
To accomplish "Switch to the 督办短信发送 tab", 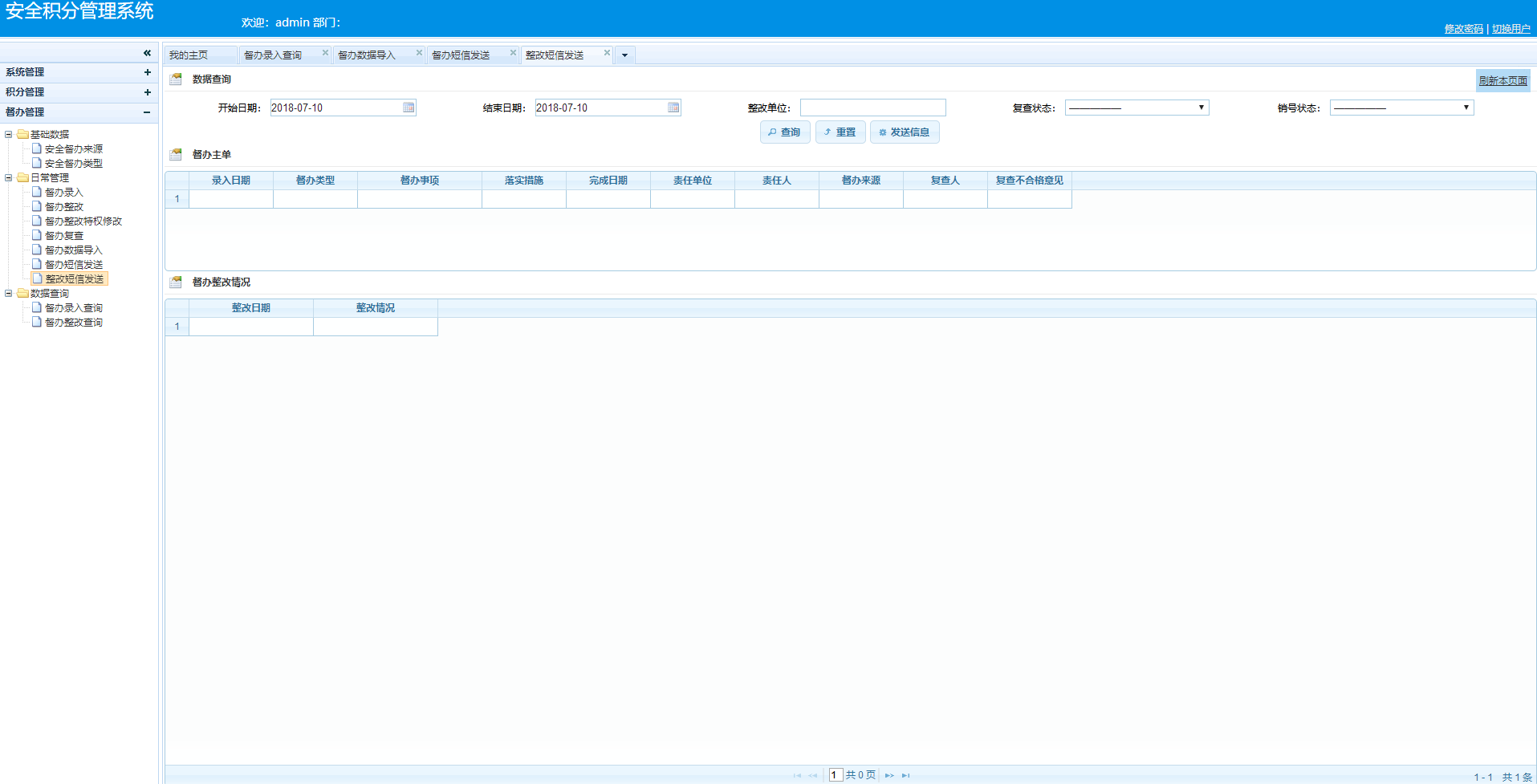I will pyautogui.click(x=461, y=55).
